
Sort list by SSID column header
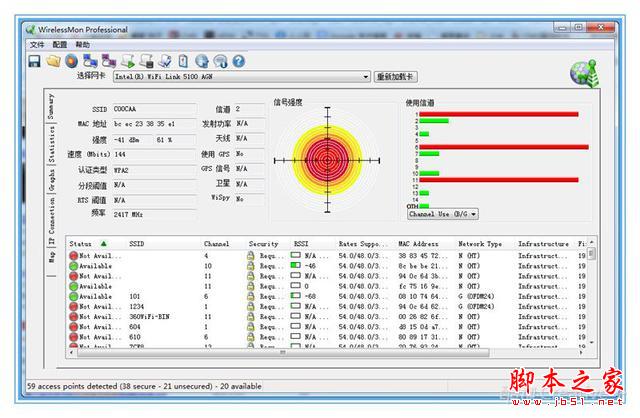click(137, 244)
